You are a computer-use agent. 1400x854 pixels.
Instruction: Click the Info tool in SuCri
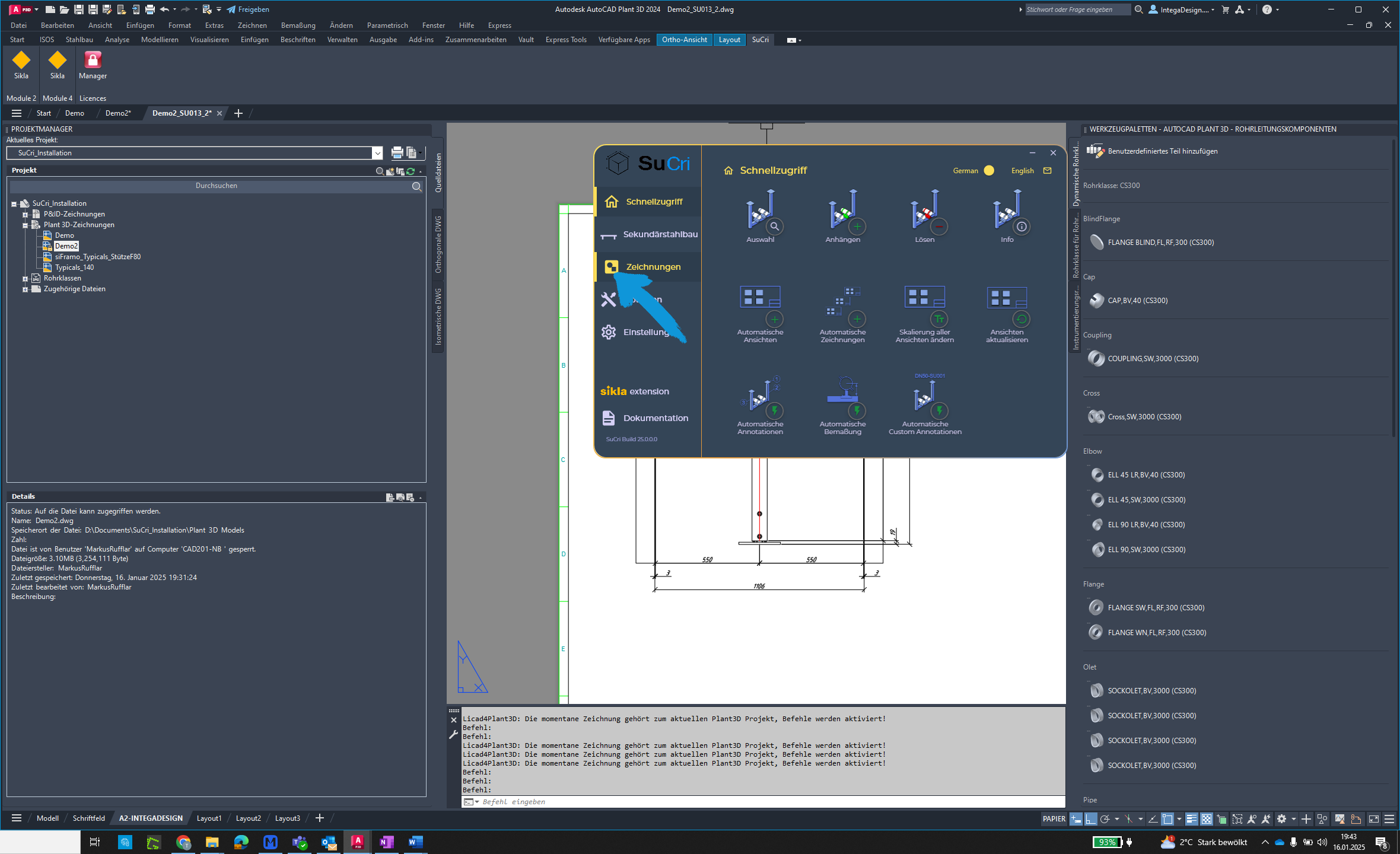point(1007,216)
